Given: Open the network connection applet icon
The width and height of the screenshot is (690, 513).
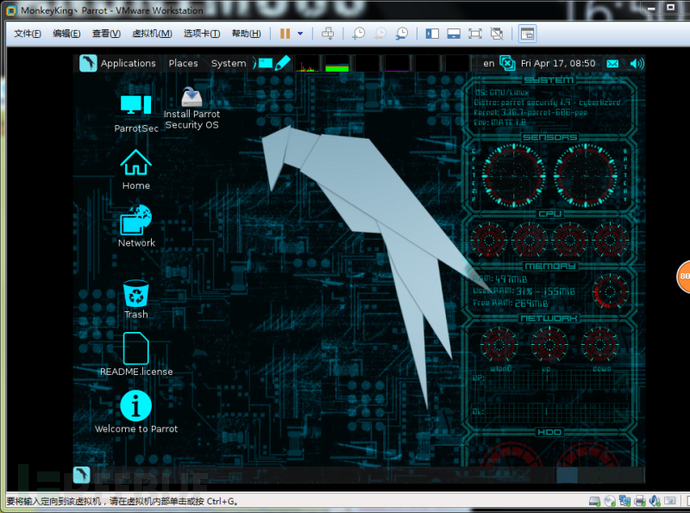Looking at the screenshot, I should [507, 63].
